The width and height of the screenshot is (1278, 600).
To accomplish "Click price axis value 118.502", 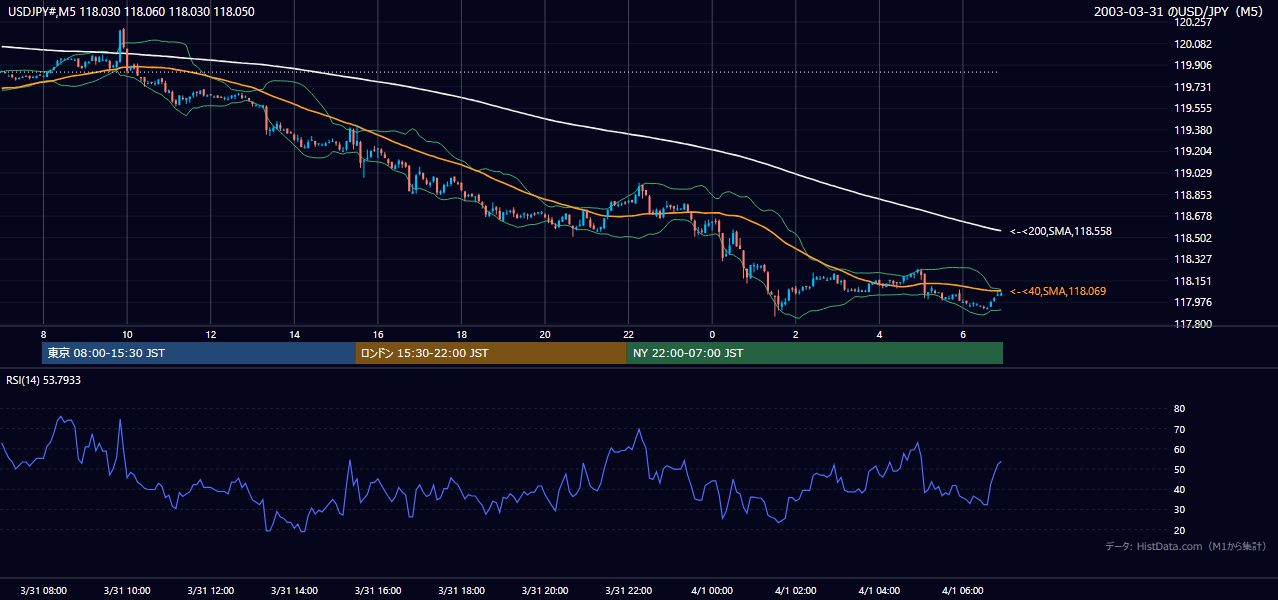I will [1192, 238].
